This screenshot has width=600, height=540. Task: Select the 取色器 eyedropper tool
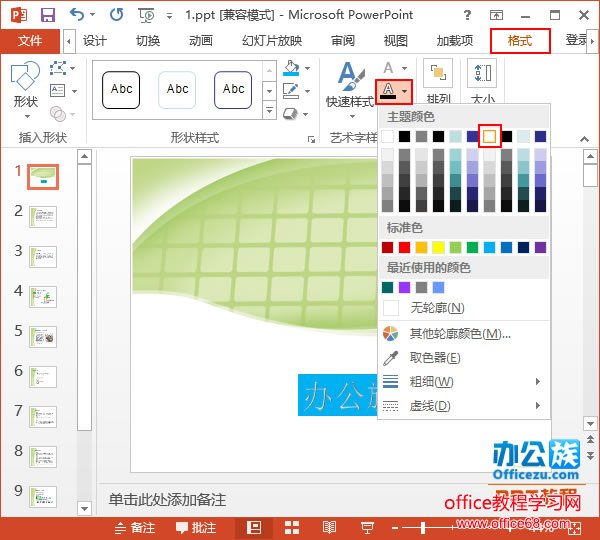point(434,358)
